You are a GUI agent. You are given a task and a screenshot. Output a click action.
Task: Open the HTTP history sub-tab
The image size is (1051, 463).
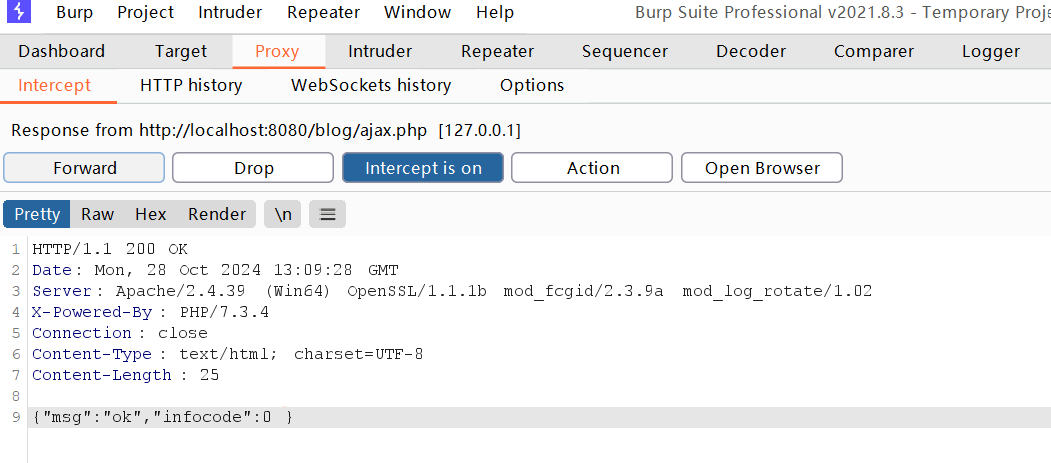pos(191,85)
